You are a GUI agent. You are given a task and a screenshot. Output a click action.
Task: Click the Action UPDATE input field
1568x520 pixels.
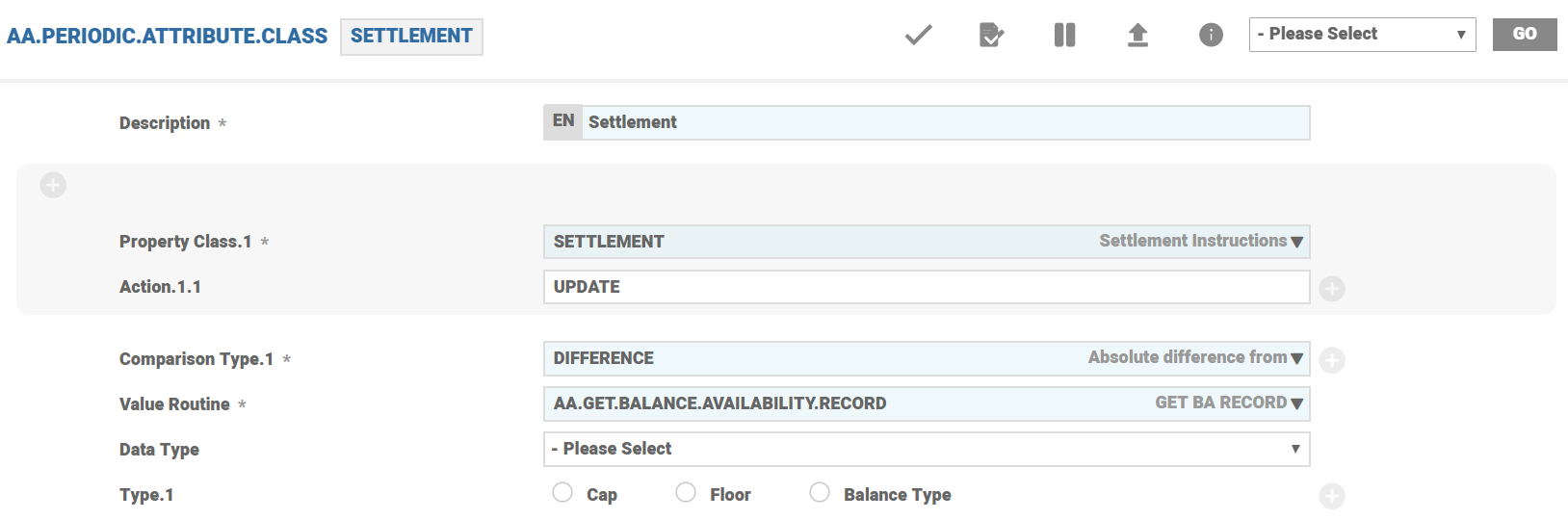coord(925,287)
